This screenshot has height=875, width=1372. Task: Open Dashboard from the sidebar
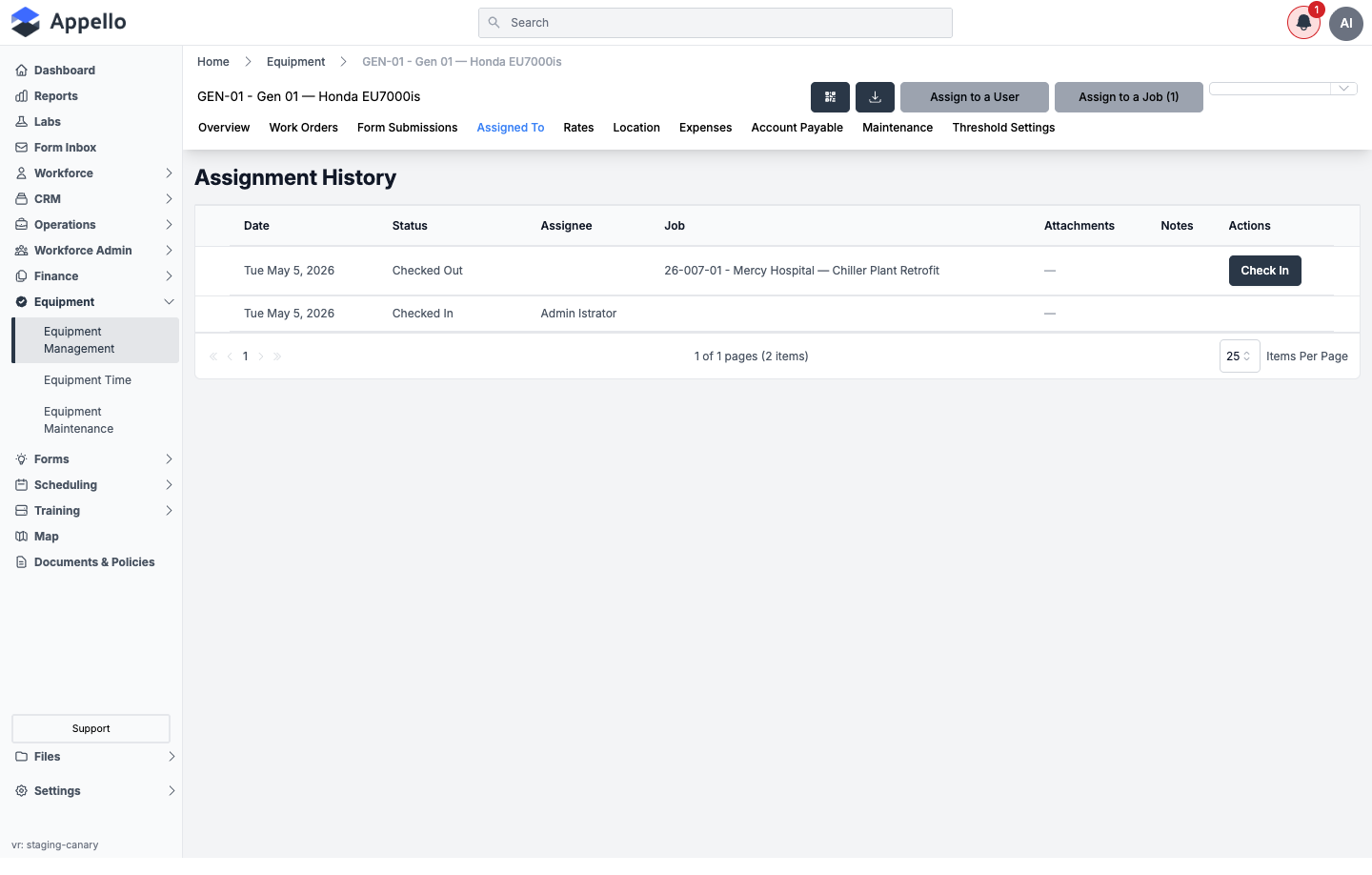pos(65,71)
